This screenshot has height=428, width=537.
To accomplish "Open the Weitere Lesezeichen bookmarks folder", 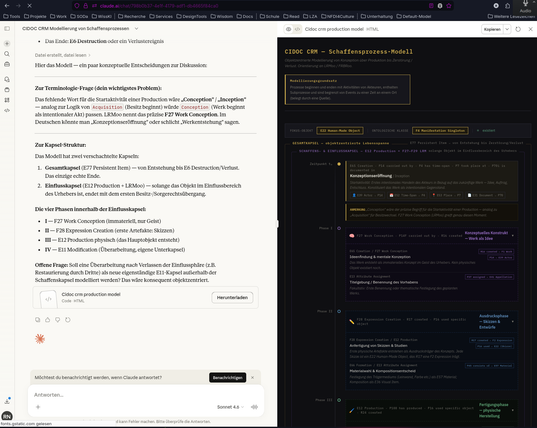I will tap(512, 16).
